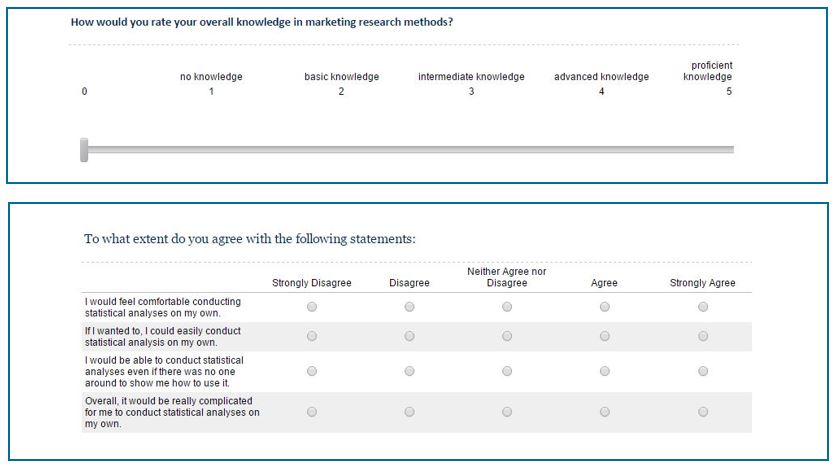This screenshot has width=839, height=470.
Task: Select Strongly Agree for no one around statement
Action: 703,371
